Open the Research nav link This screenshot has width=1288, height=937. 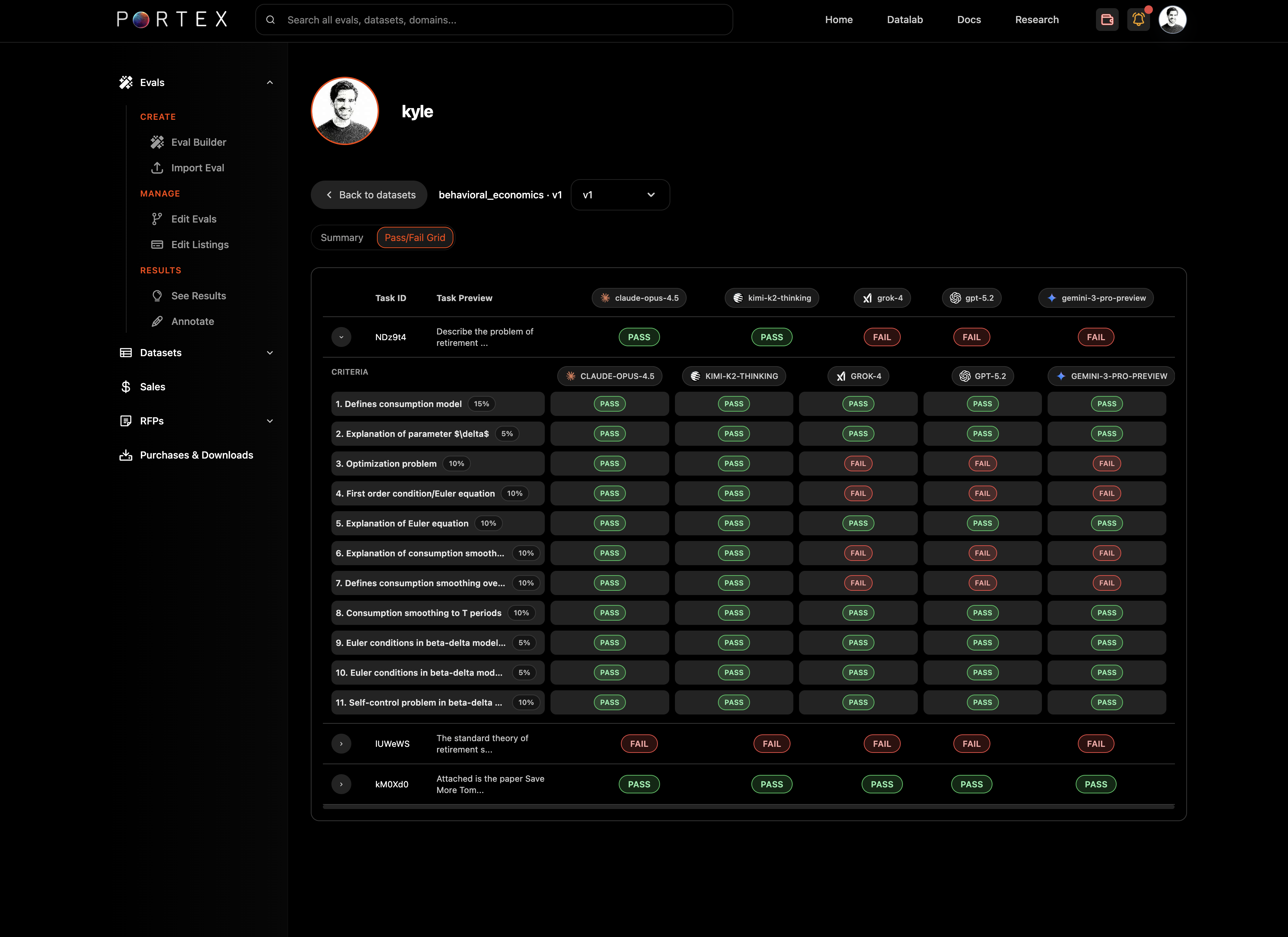[1037, 20]
